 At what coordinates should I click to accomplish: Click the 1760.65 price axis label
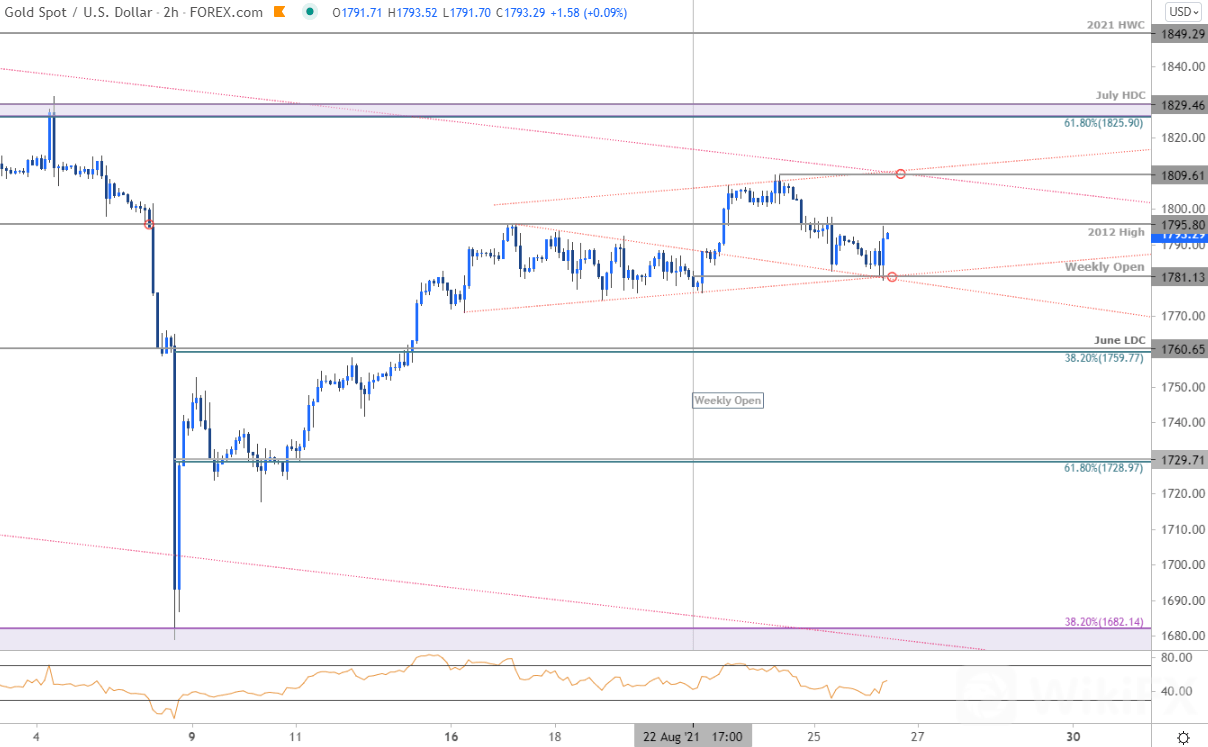[1182, 350]
